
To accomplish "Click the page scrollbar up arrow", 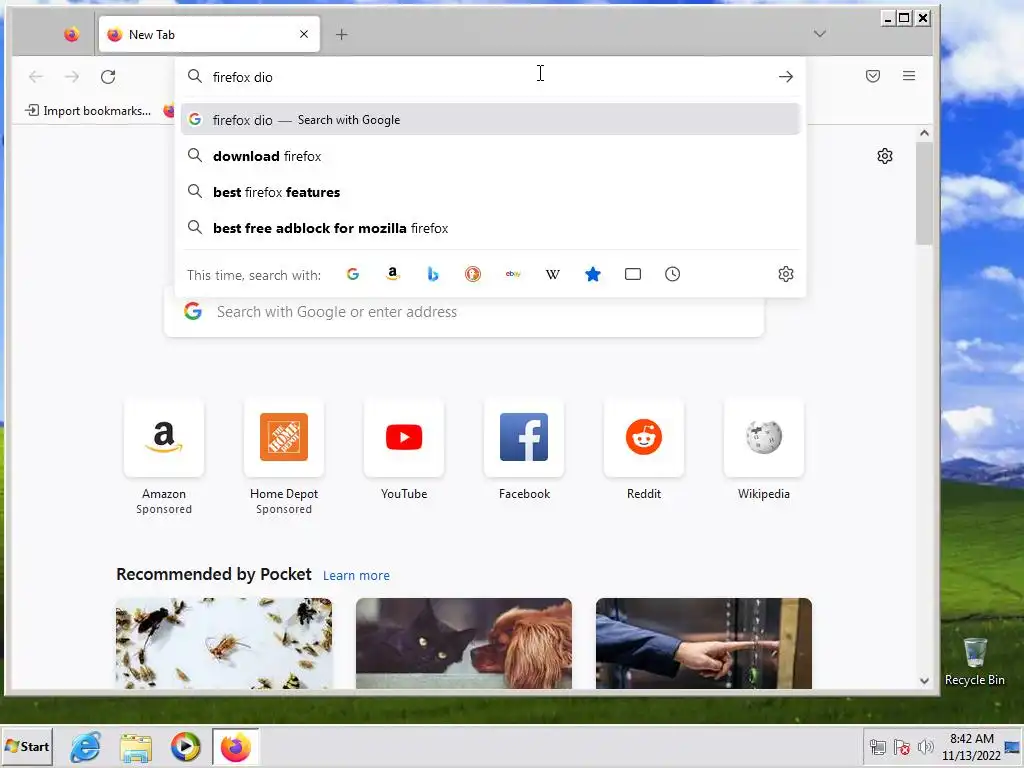I will click(x=924, y=133).
